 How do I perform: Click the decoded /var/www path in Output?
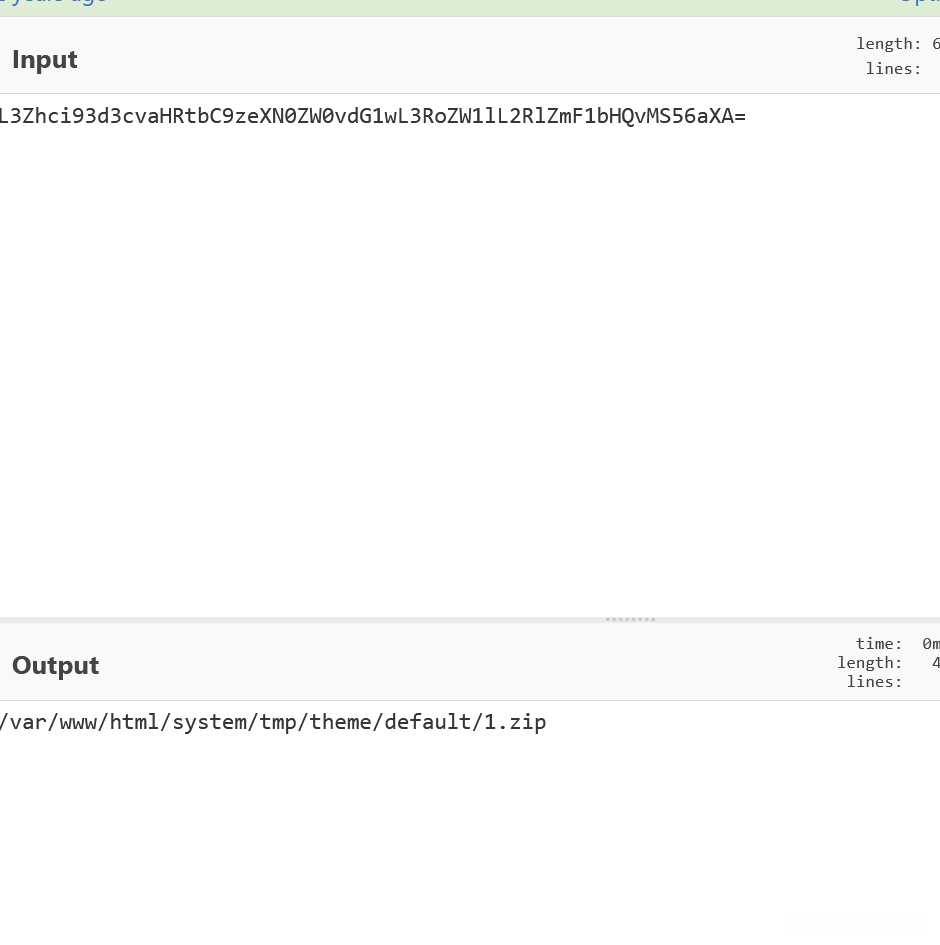pyautogui.click(x=272, y=722)
